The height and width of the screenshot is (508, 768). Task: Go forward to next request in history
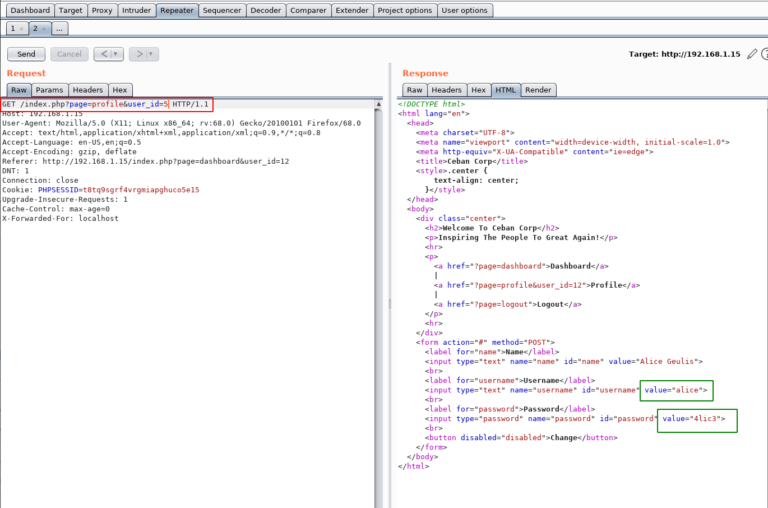tap(137, 54)
